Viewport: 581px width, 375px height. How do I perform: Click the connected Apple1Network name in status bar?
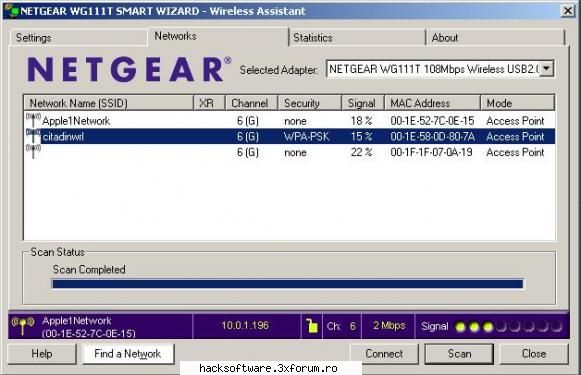[x=77, y=321]
